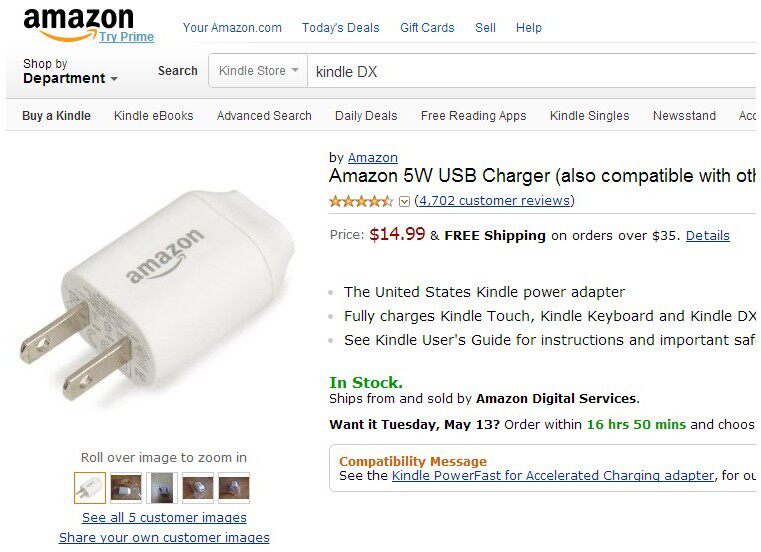The width and height of the screenshot is (761, 552).
Task: Open Kindle Singles navigation item
Action: [589, 116]
